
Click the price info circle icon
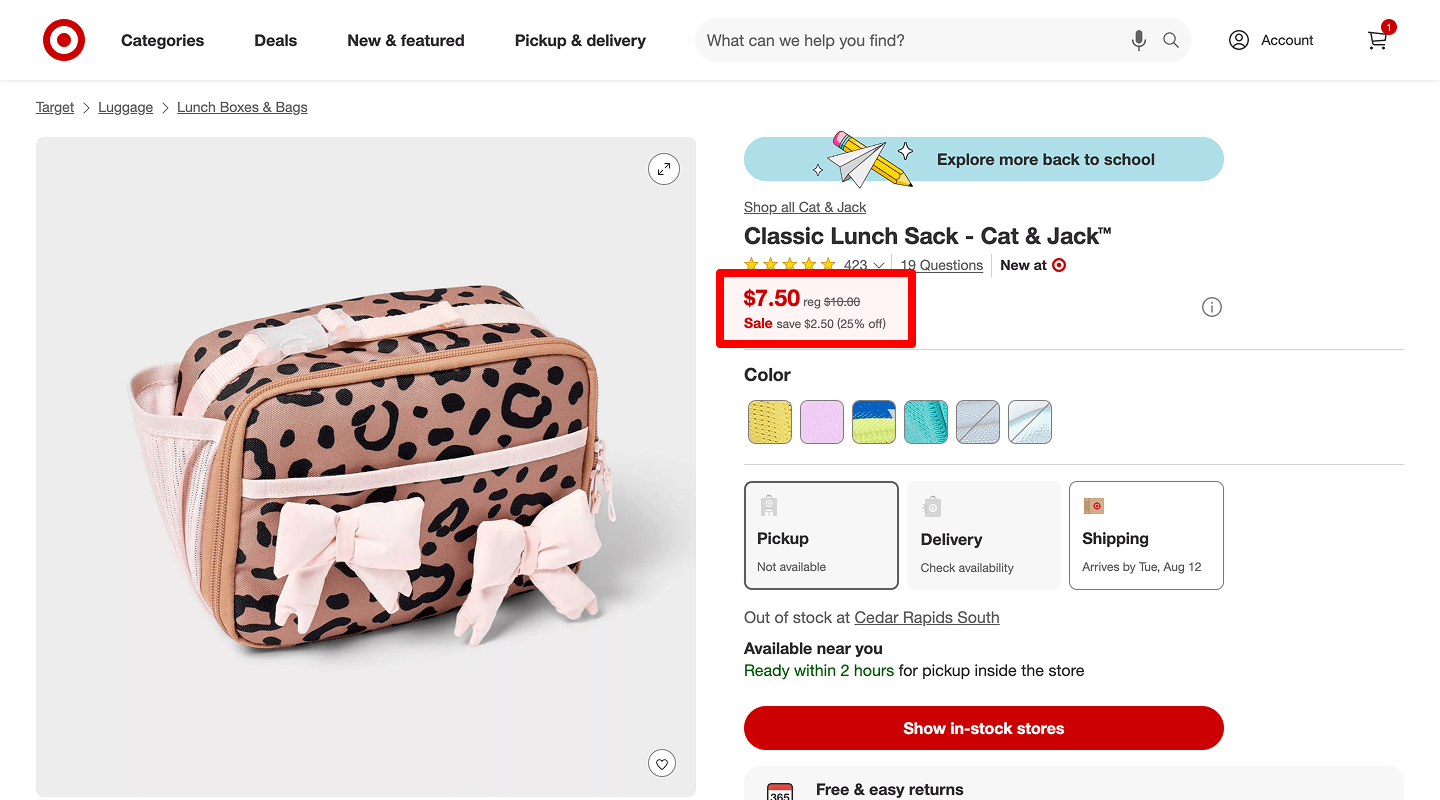point(1211,307)
